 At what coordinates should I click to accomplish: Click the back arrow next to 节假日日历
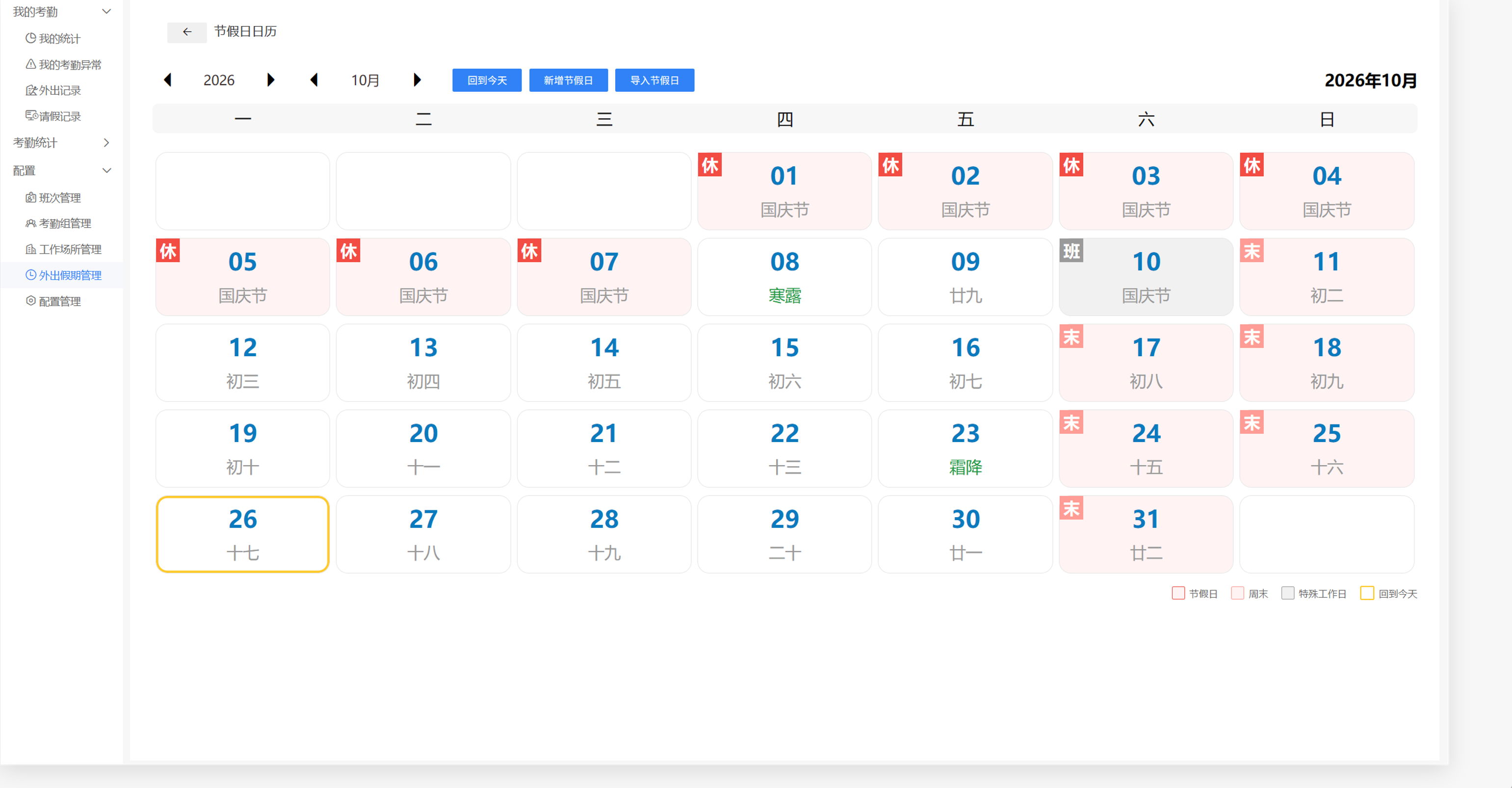(186, 32)
